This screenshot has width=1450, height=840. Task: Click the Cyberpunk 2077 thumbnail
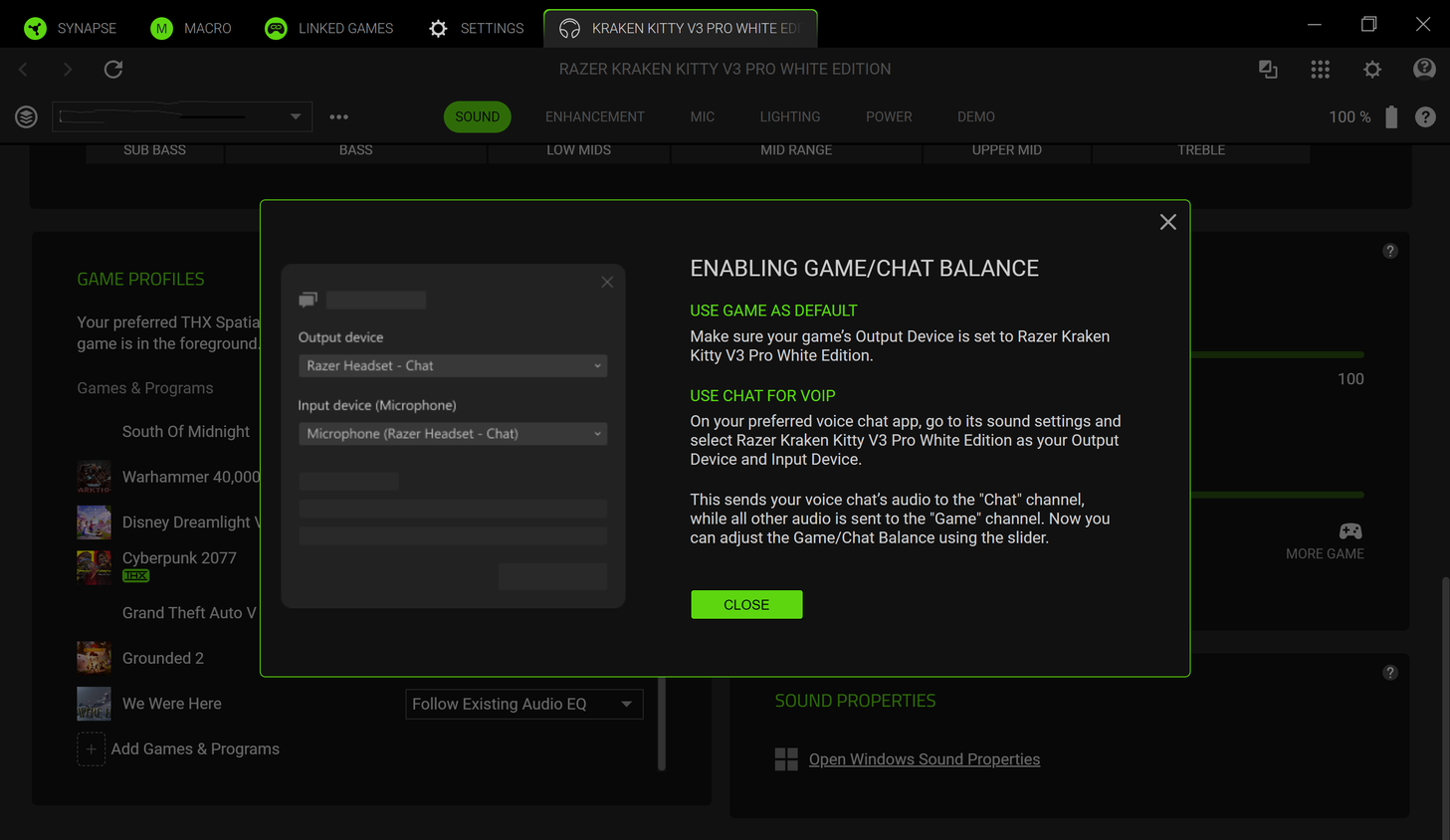pyautogui.click(x=94, y=567)
